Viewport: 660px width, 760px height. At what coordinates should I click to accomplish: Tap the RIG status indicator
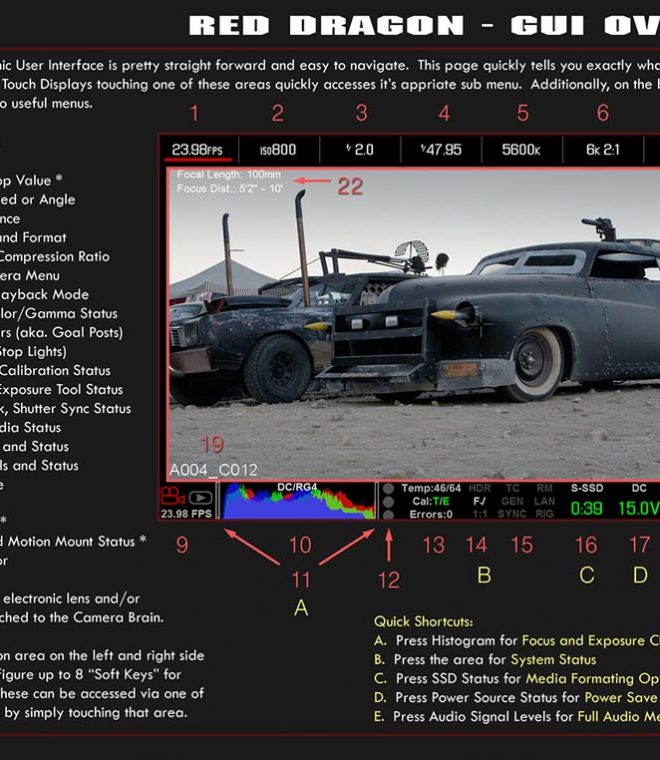click(545, 514)
